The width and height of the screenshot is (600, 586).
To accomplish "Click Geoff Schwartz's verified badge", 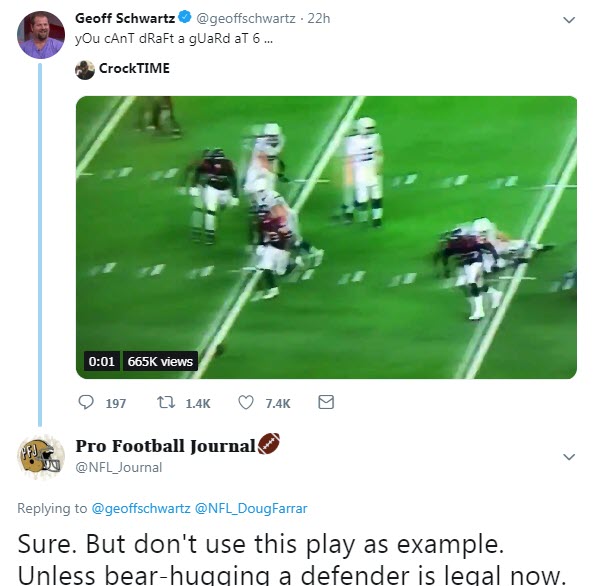I will [x=184, y=19].
